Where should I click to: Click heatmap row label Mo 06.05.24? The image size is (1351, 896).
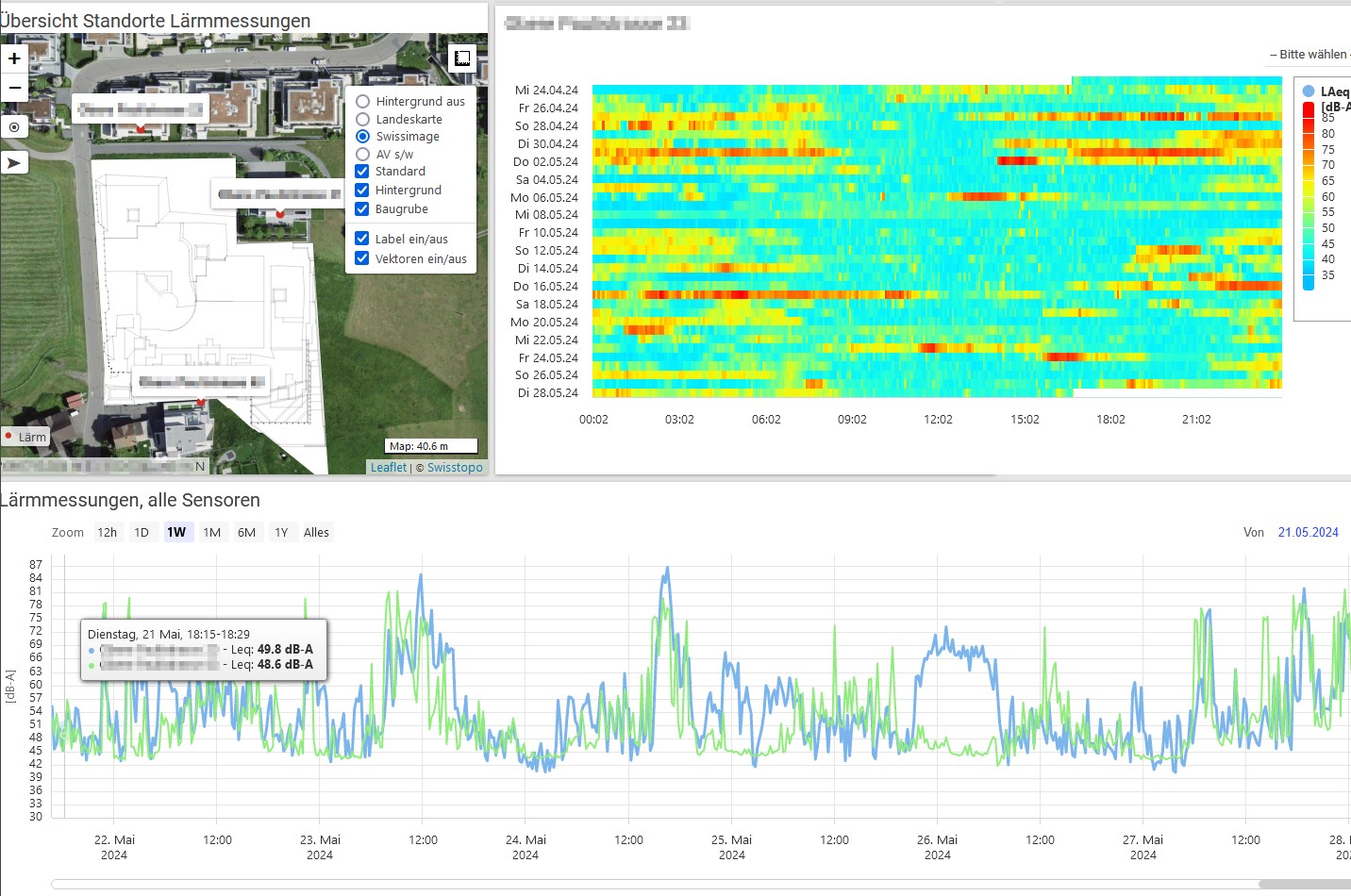pyautogui.click(x=544, y=198)
